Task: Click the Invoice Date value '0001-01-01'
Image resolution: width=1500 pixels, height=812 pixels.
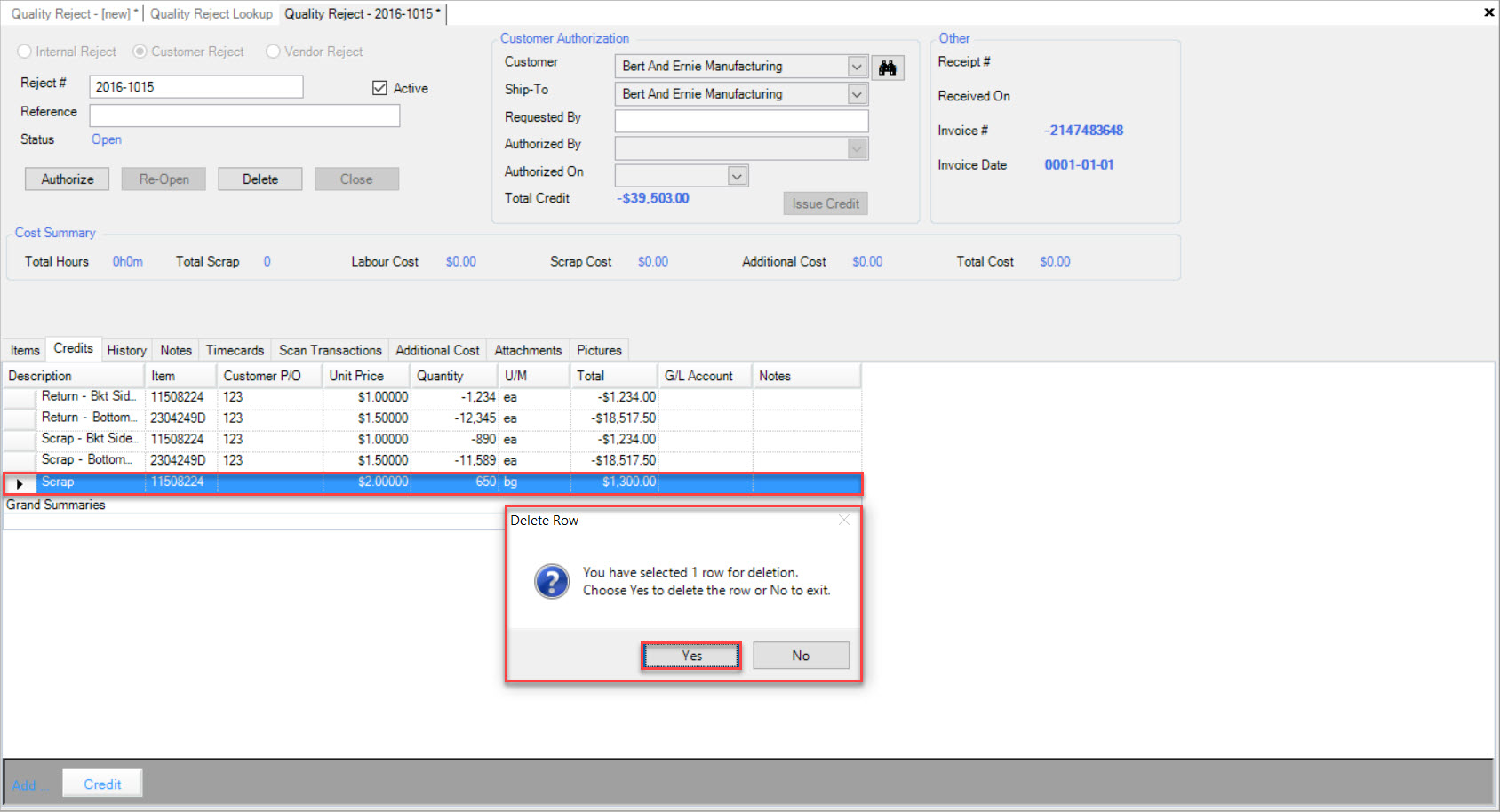Action: coord(1079,164)
